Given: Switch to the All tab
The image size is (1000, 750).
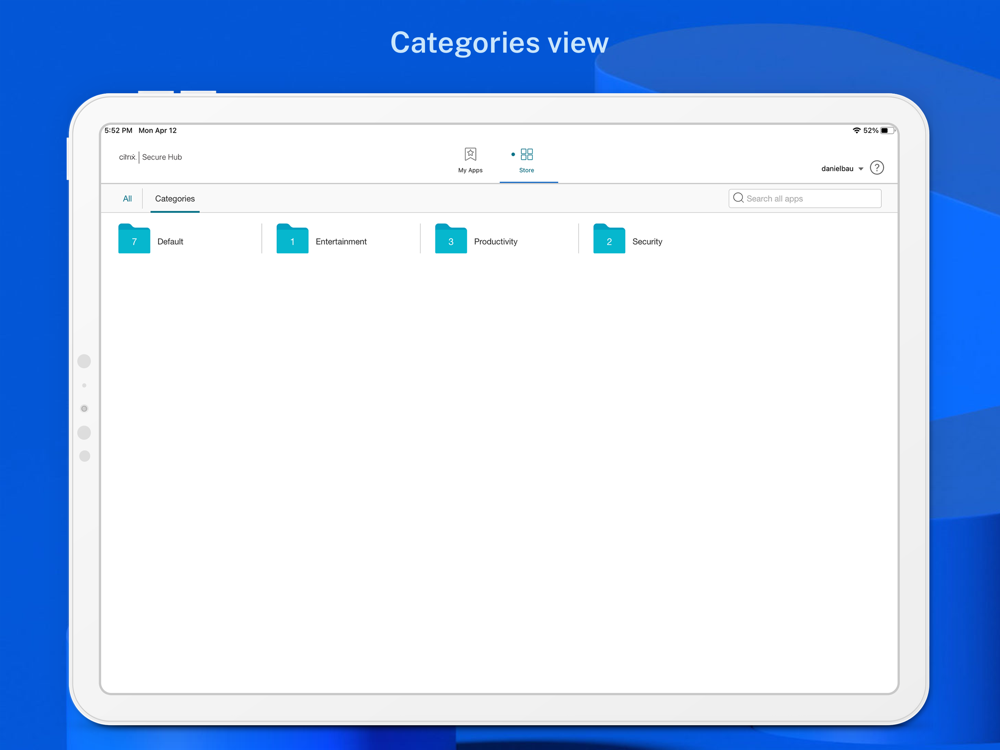Looking at the screenshot, I should click(128, 198).
